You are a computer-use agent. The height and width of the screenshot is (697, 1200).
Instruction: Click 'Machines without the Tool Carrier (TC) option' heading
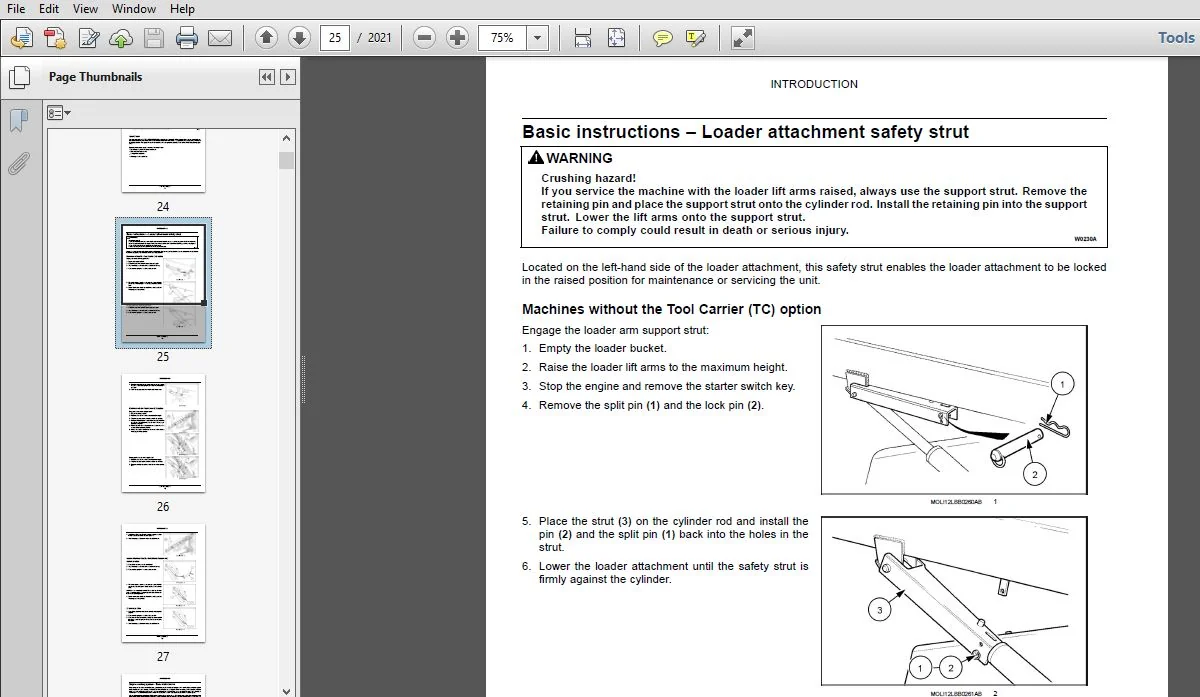coord(671,309)
